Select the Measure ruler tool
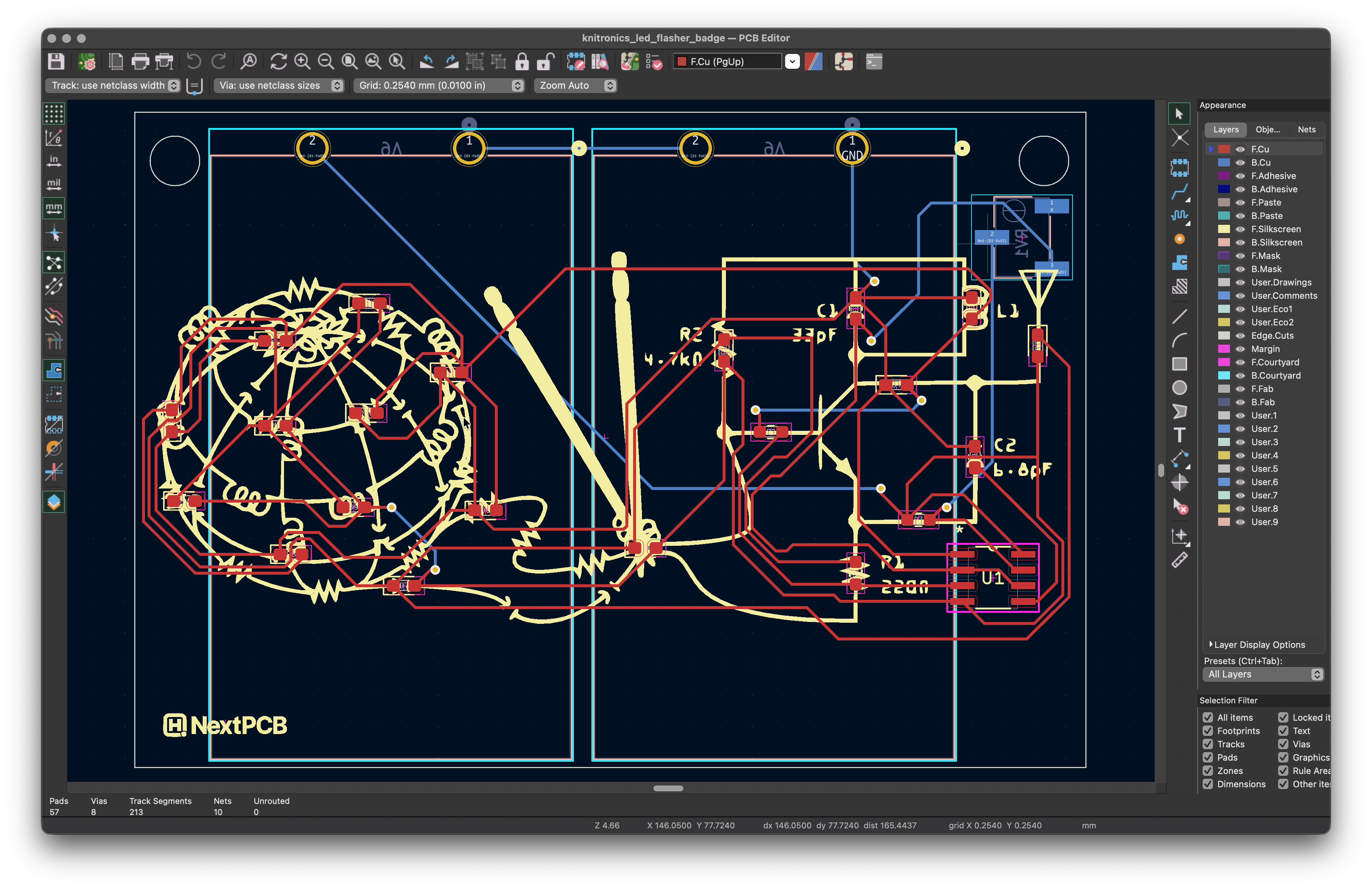 pos(1179,560)
